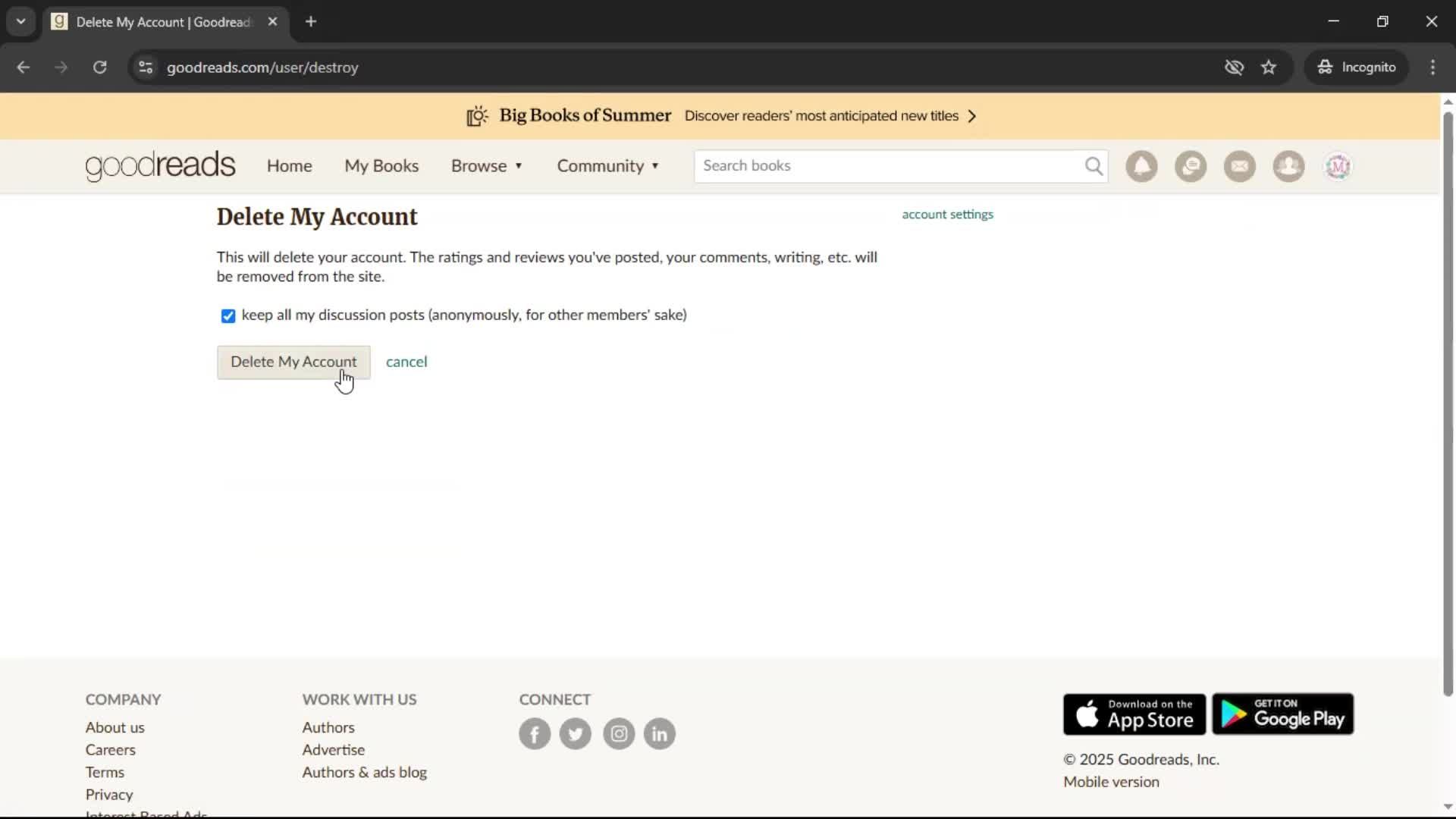Click the Download on the App Store badge
Viewport: 1456px width, 819px height.
[1134, 714]
